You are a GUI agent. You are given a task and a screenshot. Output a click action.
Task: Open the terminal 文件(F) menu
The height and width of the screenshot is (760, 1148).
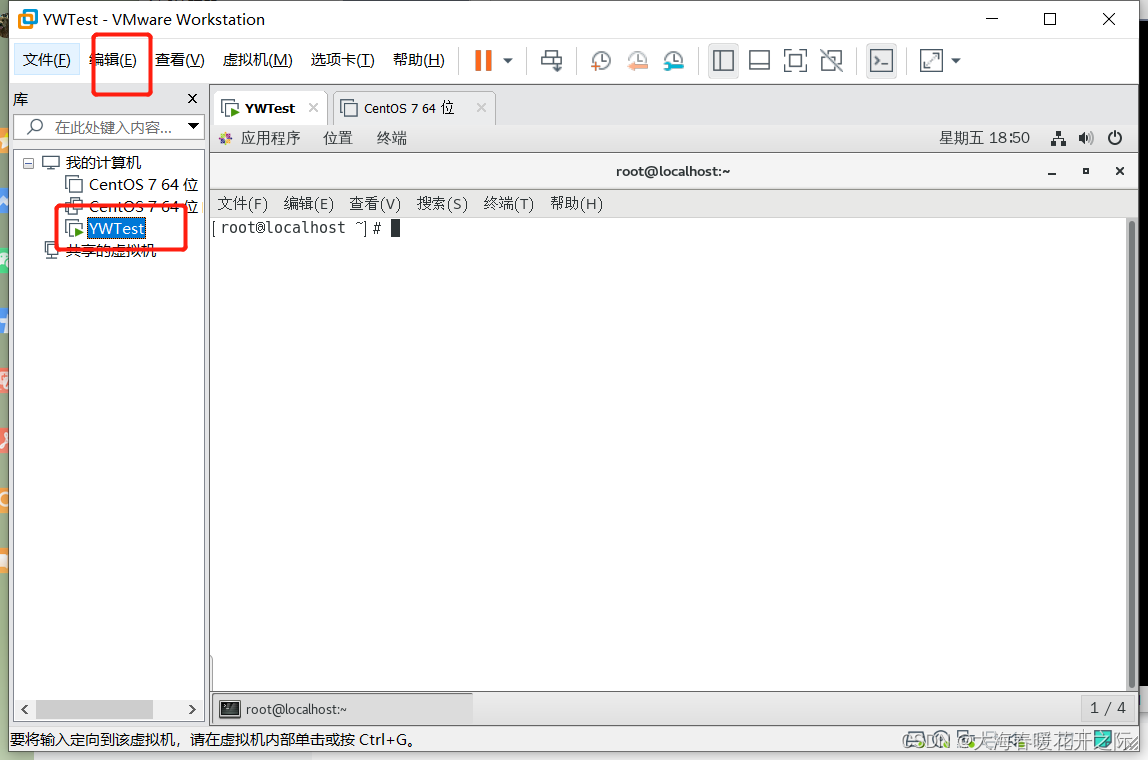(x=242, y=204)
